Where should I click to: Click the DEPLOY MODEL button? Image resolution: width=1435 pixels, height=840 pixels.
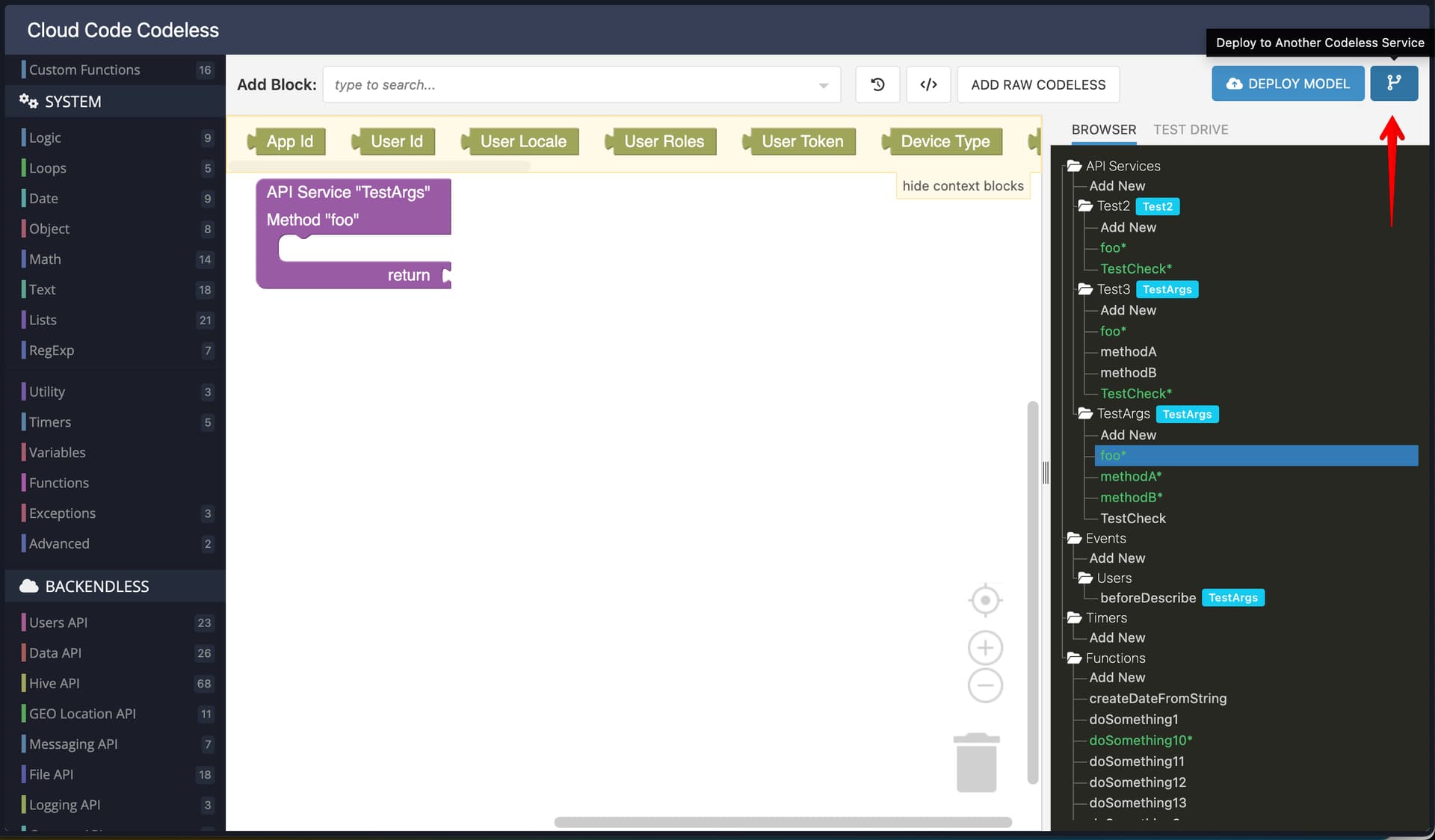(1288, 83)
